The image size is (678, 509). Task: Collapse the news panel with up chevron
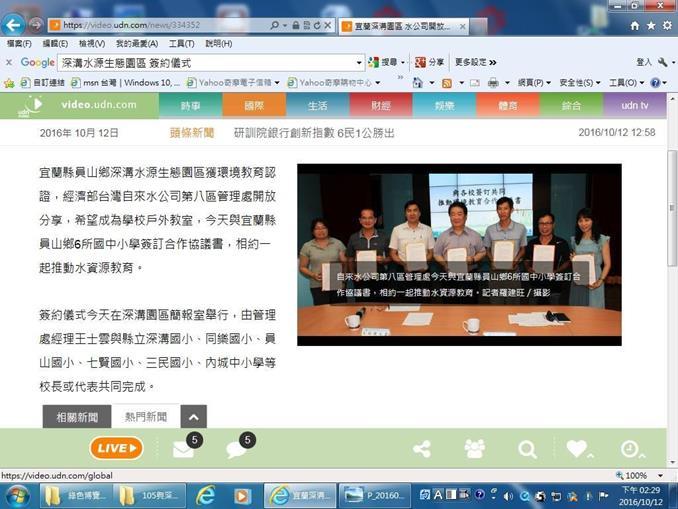pyautogui.click(x=193, y=417)
